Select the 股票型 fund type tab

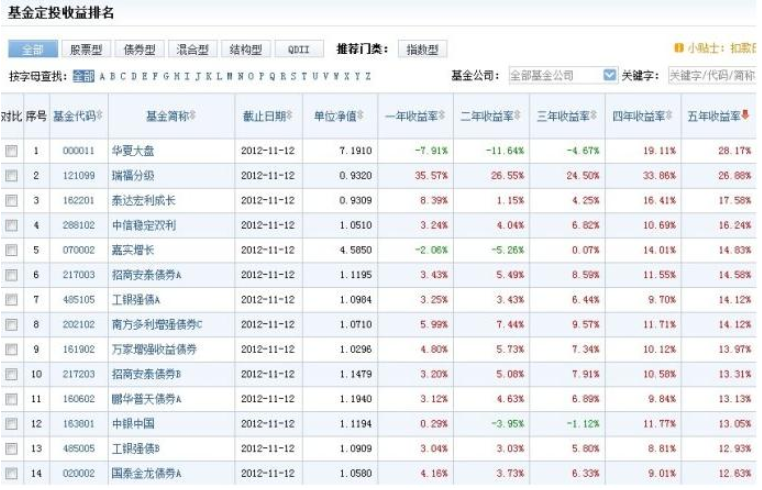(87, 49)
